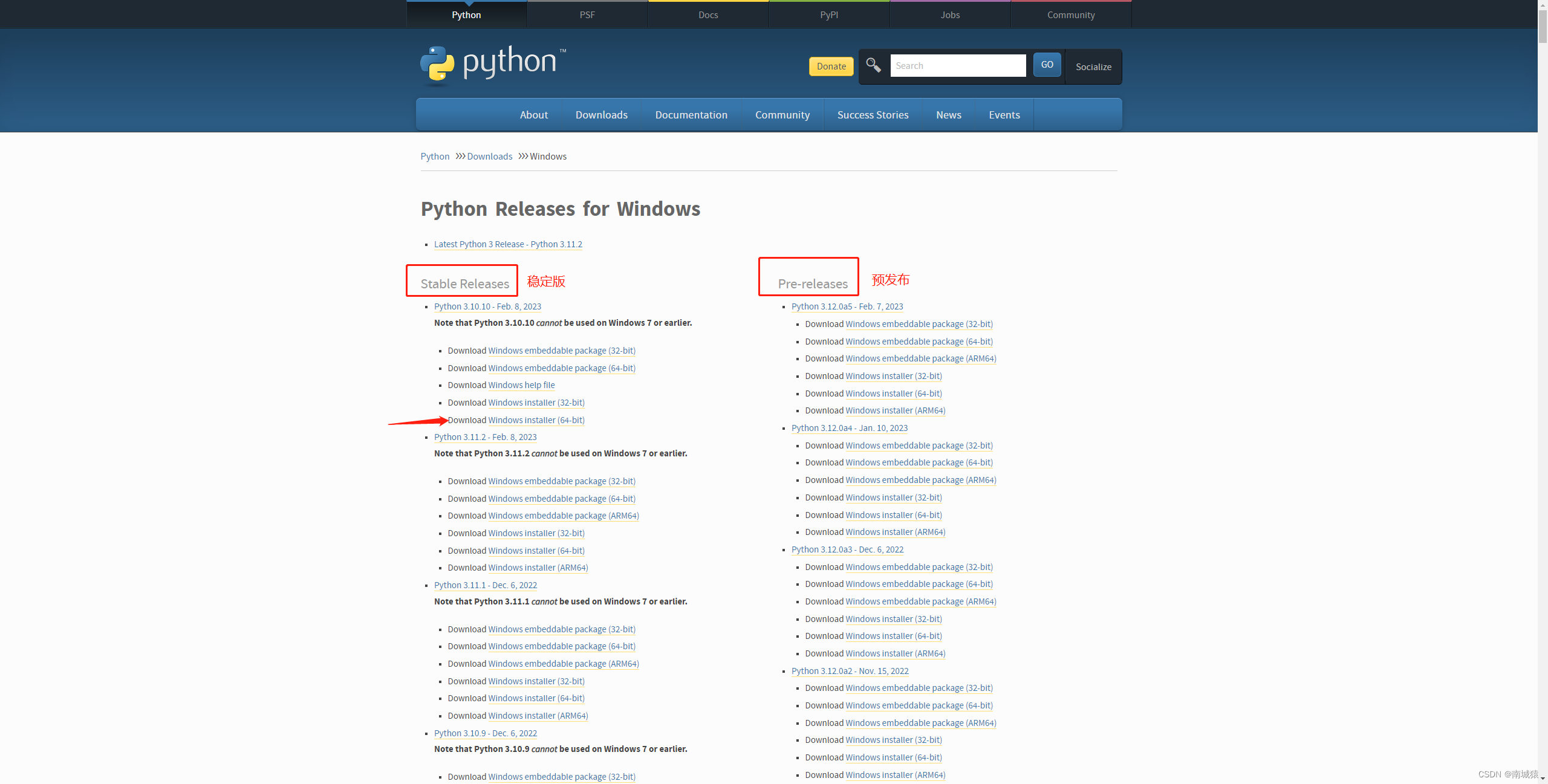Open Python 3.12.0a5 - Feb. 7, 2023 pre-release link
Viewport: 1548px width, 784px height.
[x=847, y=306]
